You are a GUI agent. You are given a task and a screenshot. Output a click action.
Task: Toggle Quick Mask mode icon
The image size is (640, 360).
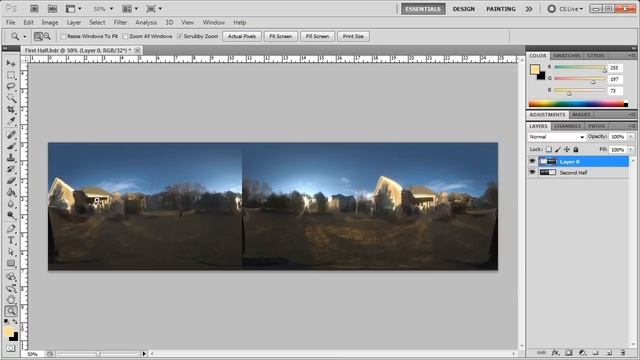point(11,348)
